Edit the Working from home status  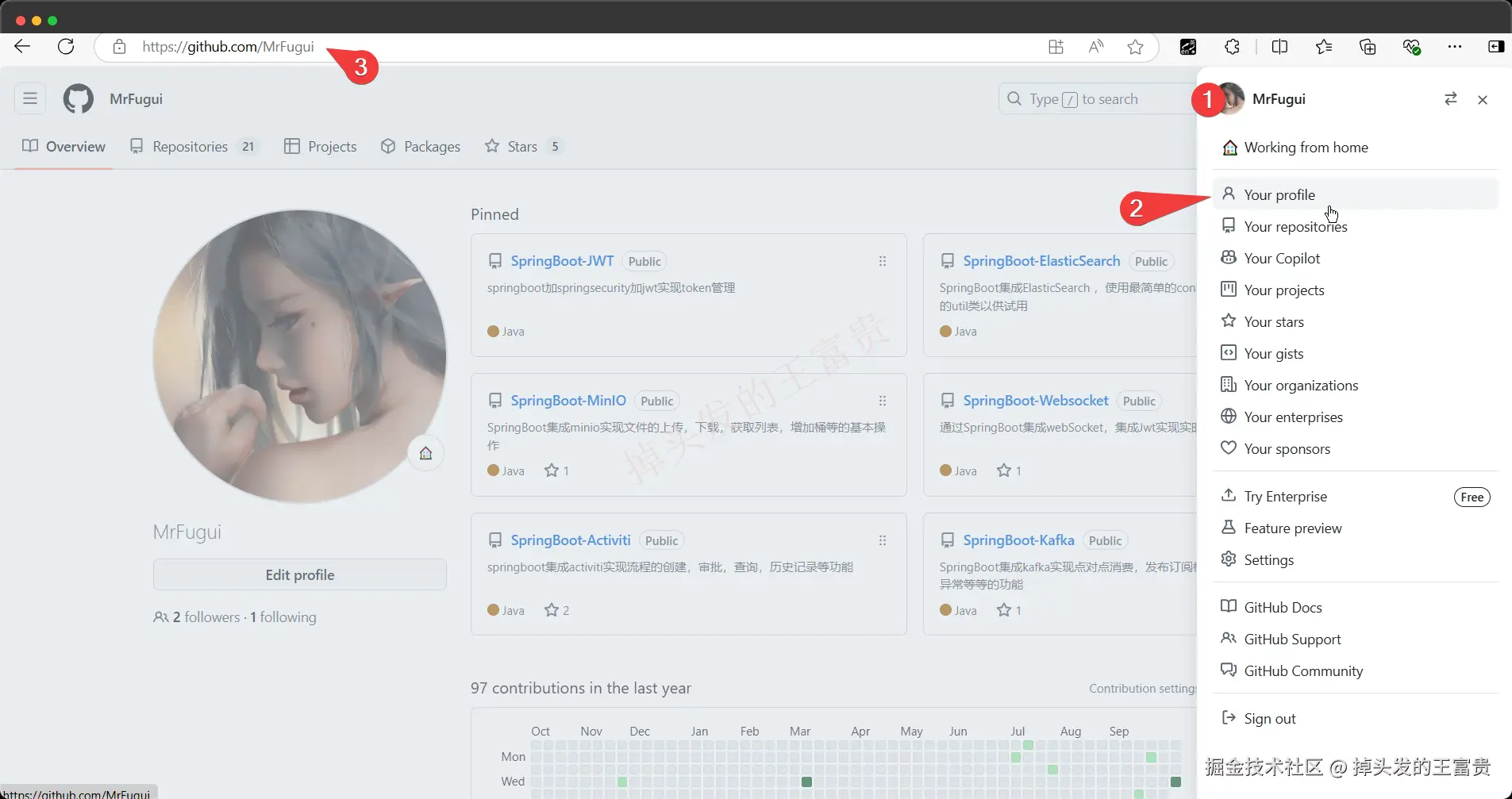(1355, 147)
